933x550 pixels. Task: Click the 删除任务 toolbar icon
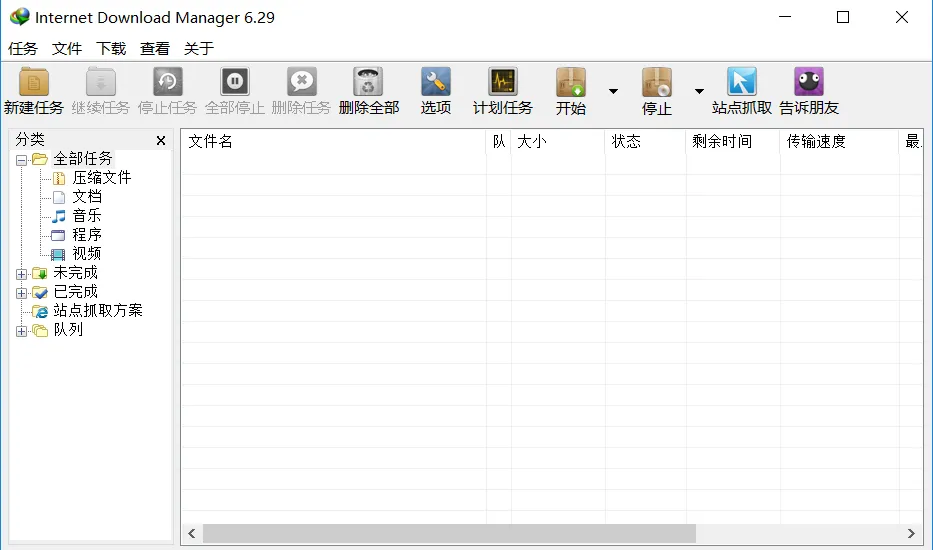(302, 82)
